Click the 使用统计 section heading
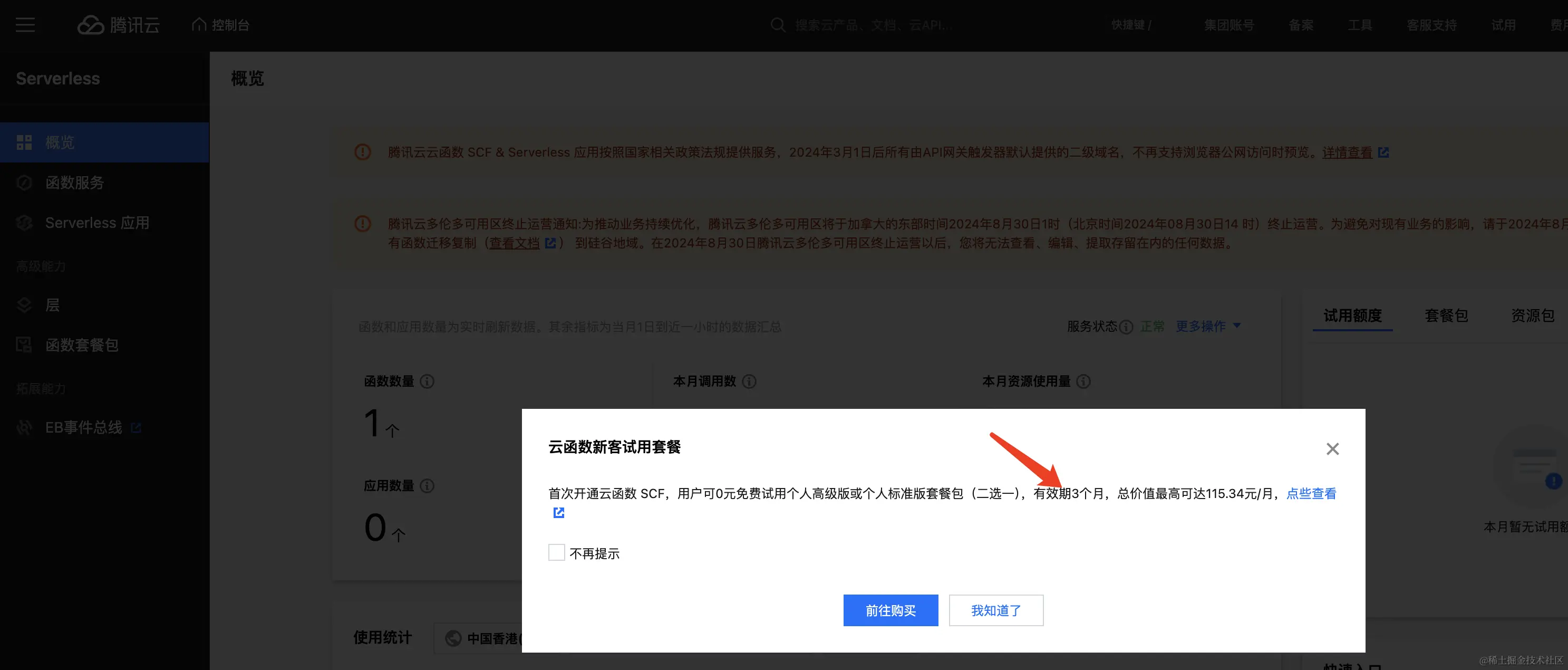1568x670 pixels. coord(382,638)
